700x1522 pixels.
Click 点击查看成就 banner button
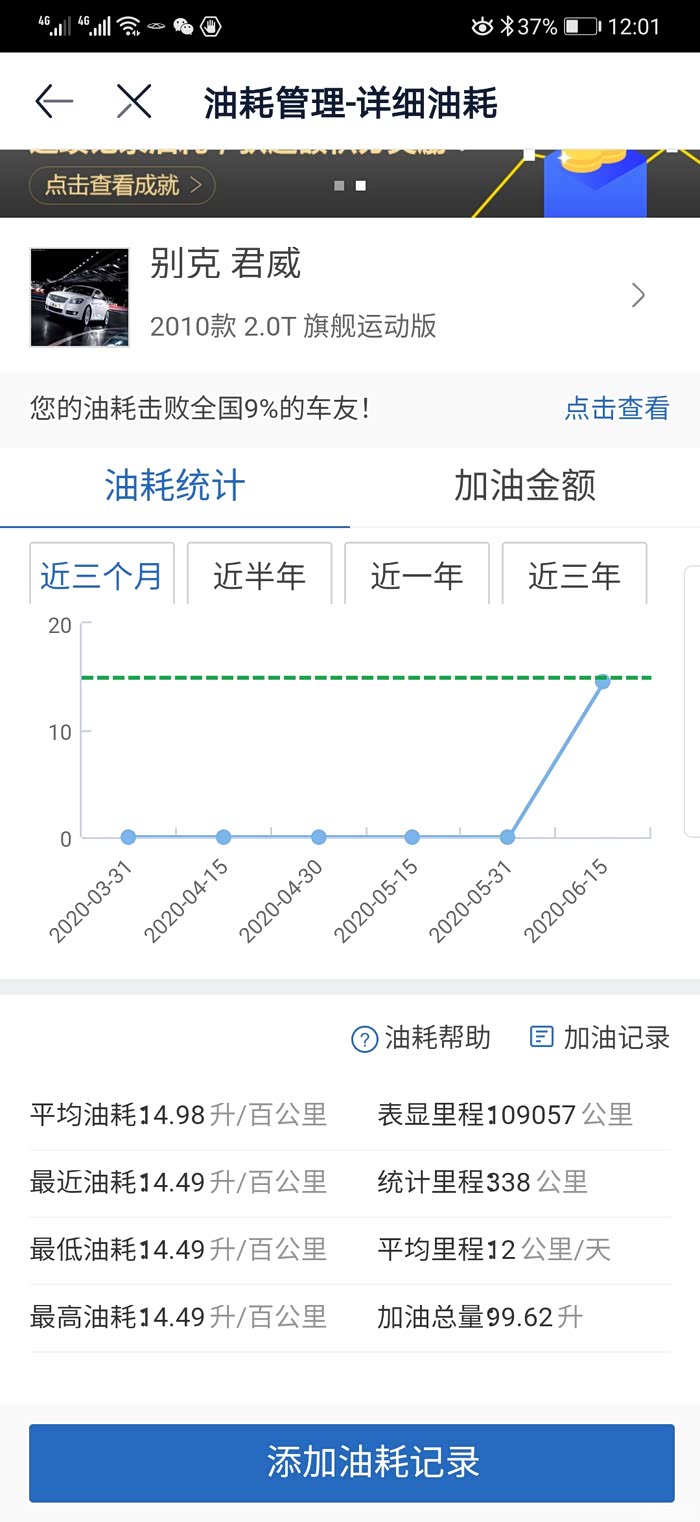click(122, 185)
